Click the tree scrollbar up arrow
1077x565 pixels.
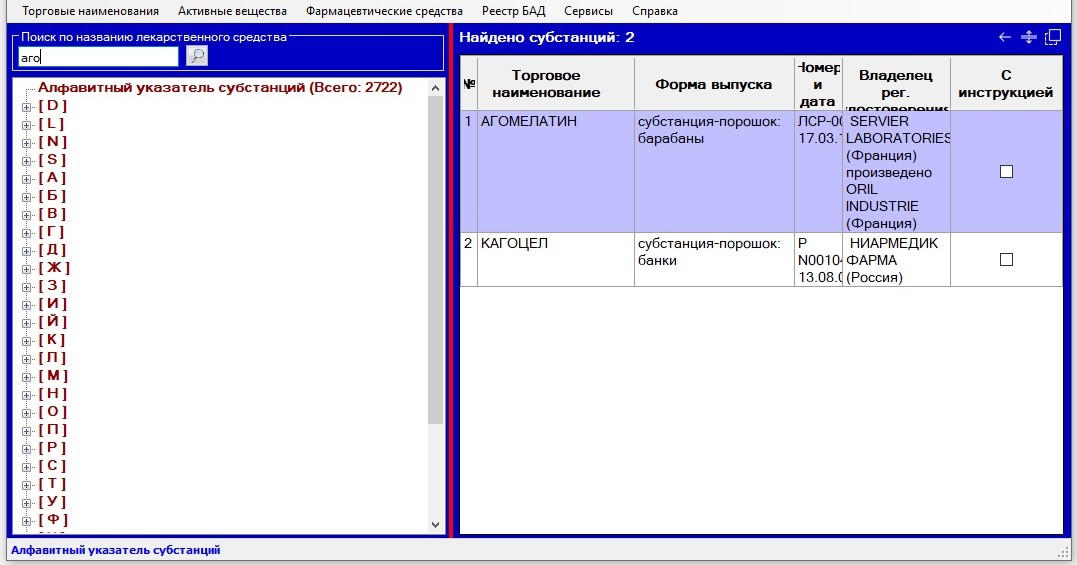click(x=435, y=88)
